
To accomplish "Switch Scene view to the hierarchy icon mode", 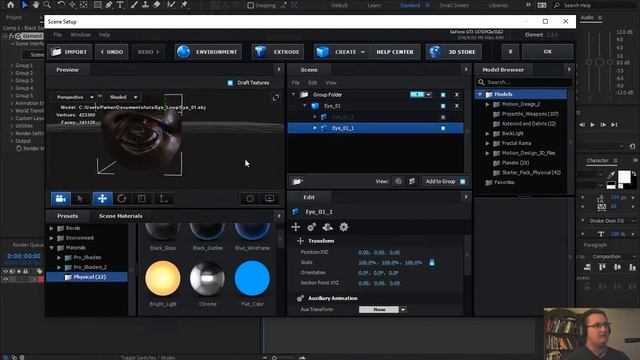I will coord(412,181).
